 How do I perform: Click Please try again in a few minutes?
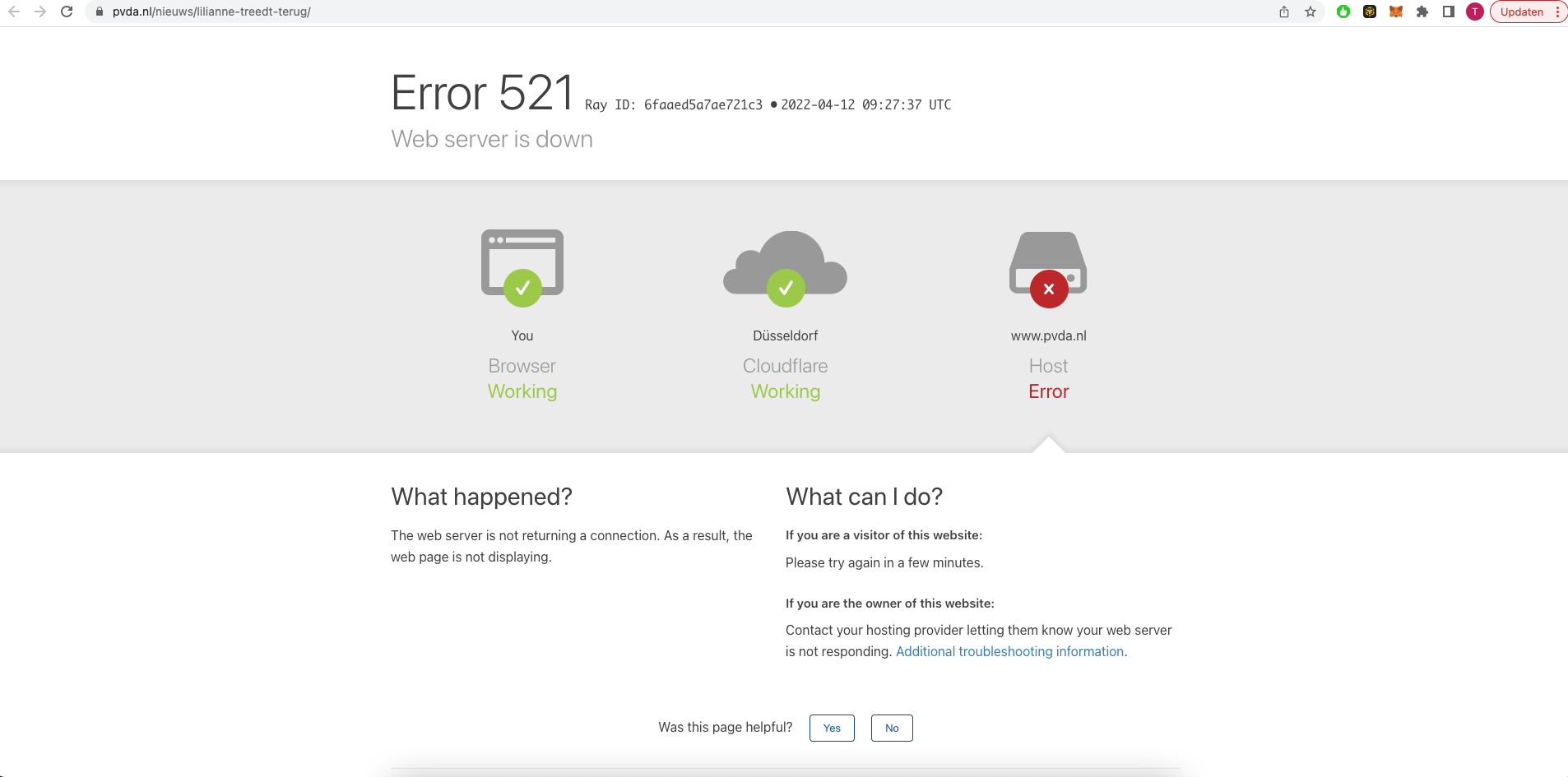pos(884,562)
